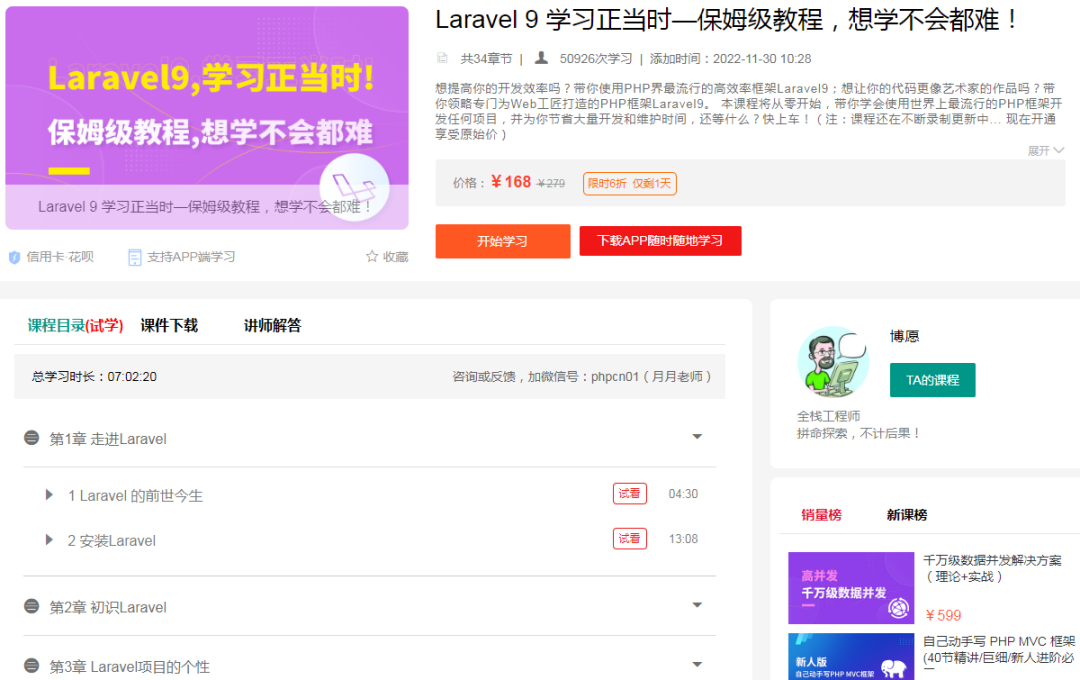Click the APP support phone icon
1080x680 pixels.
coord(135,257)
